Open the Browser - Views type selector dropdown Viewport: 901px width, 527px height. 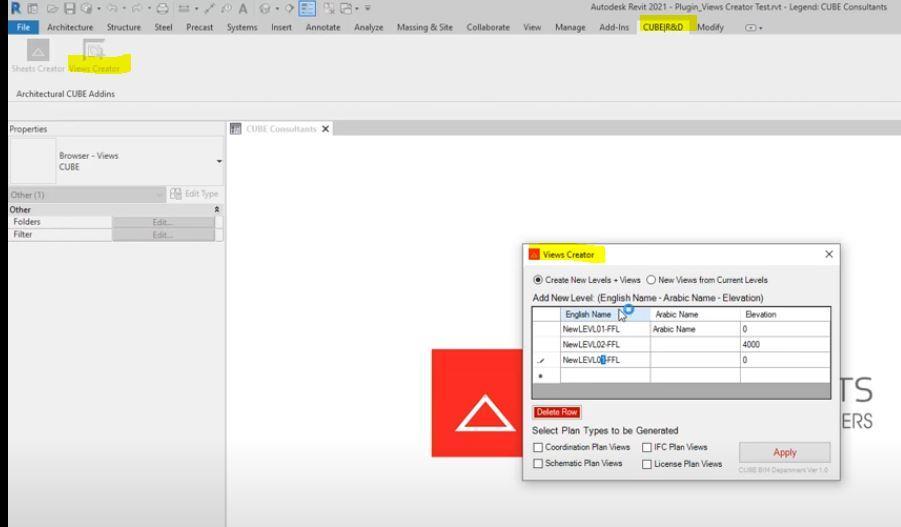(x=219, y=161)
